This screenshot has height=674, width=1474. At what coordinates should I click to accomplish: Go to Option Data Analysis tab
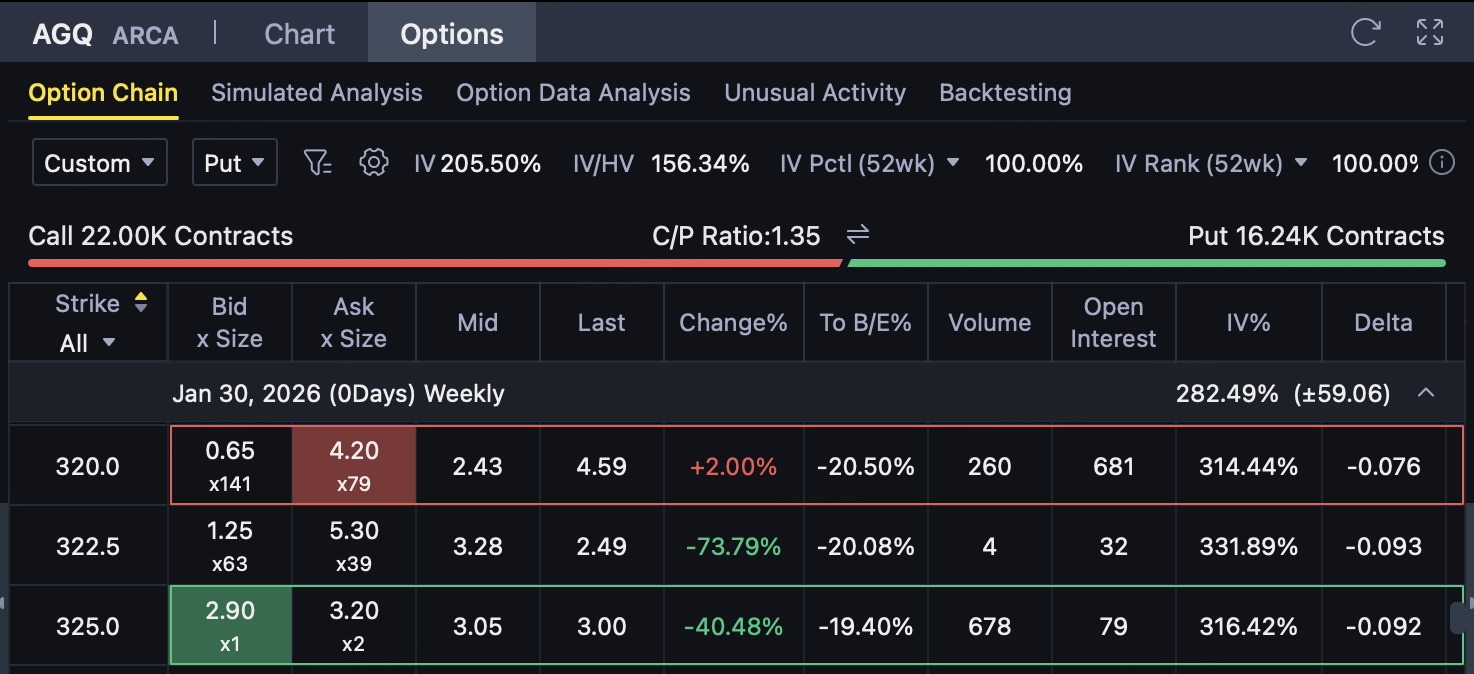(x=573, y=93)
